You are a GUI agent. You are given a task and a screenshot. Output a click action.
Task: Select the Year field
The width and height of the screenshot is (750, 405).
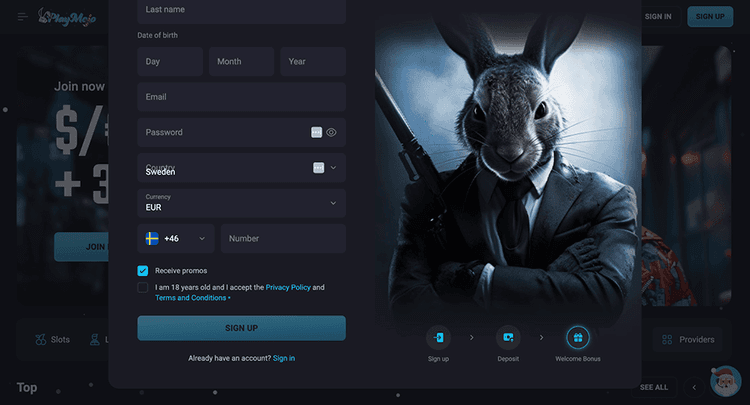(x=313, y=61)
